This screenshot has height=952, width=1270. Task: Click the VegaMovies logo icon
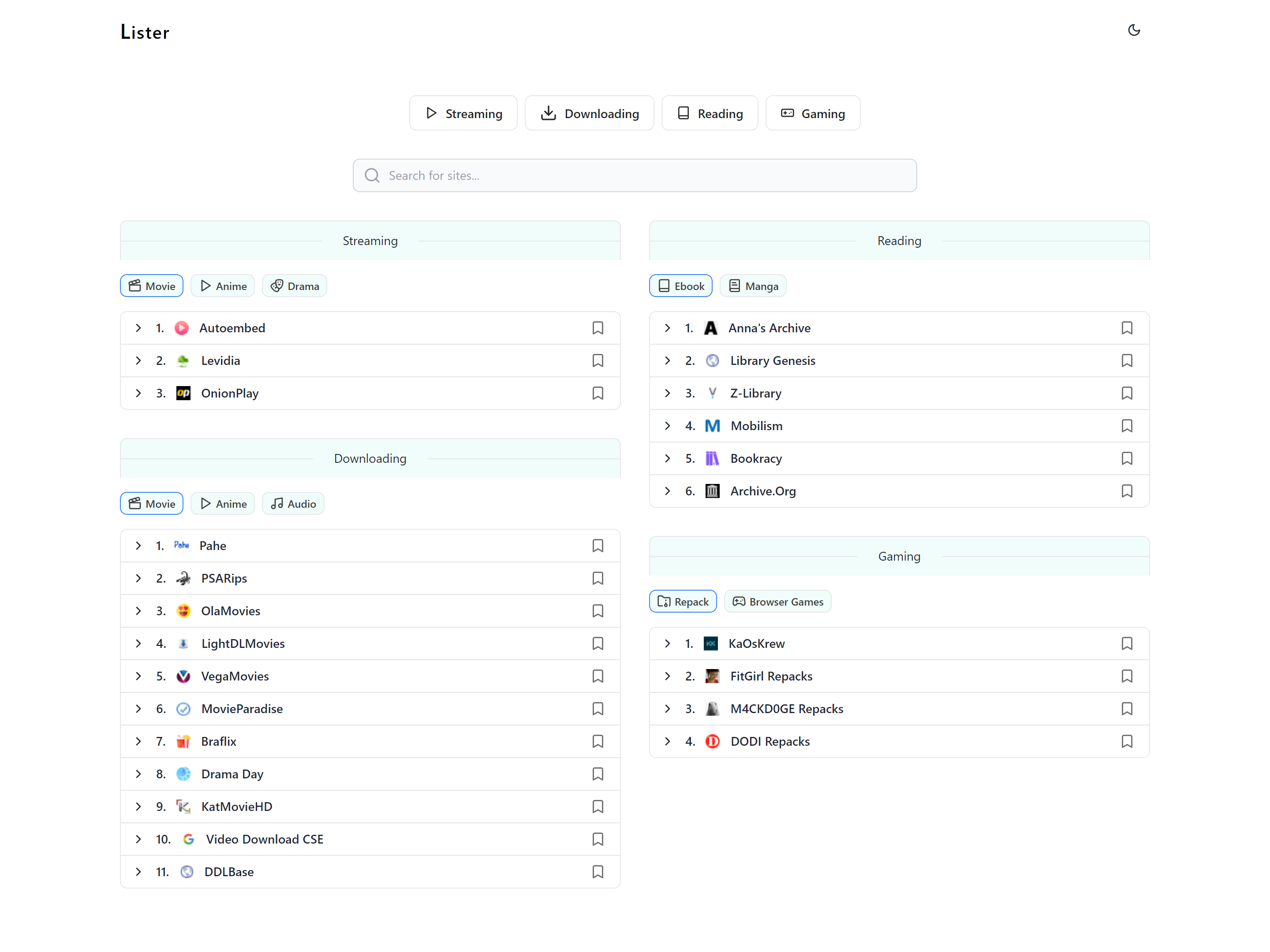coord(183,677)
